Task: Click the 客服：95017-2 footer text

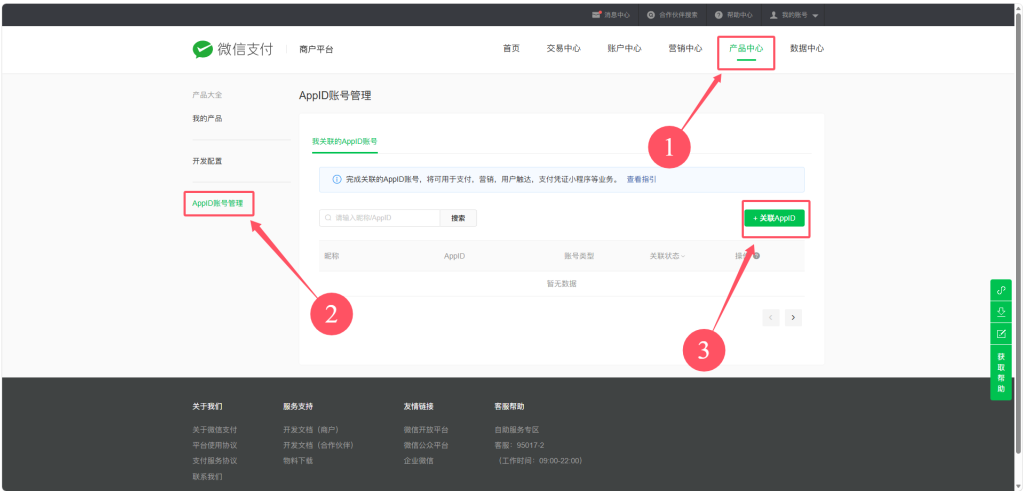Action: 519,445
